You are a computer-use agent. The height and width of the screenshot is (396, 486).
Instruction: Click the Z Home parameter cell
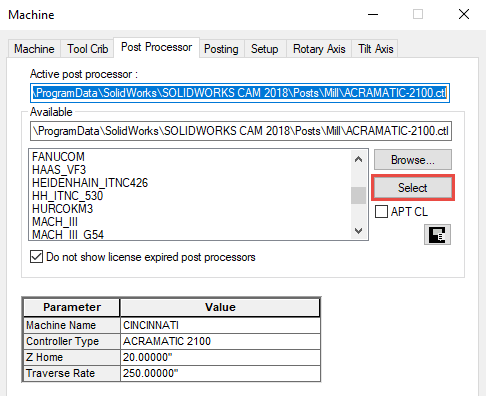72,357
